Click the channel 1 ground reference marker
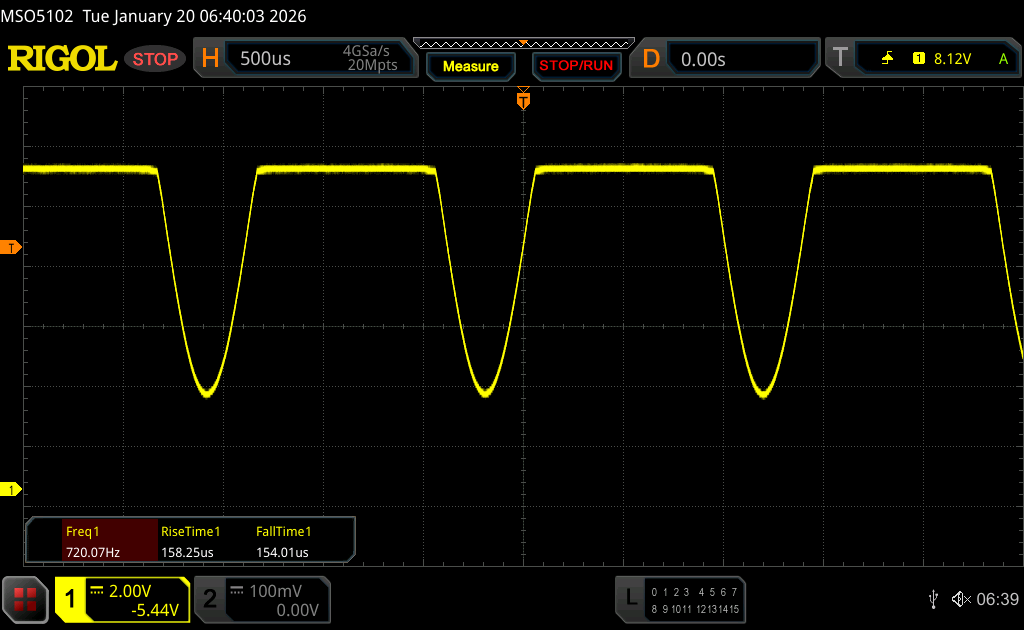The width and height of the screenshot is (1024, 630). tap(12, 489)
